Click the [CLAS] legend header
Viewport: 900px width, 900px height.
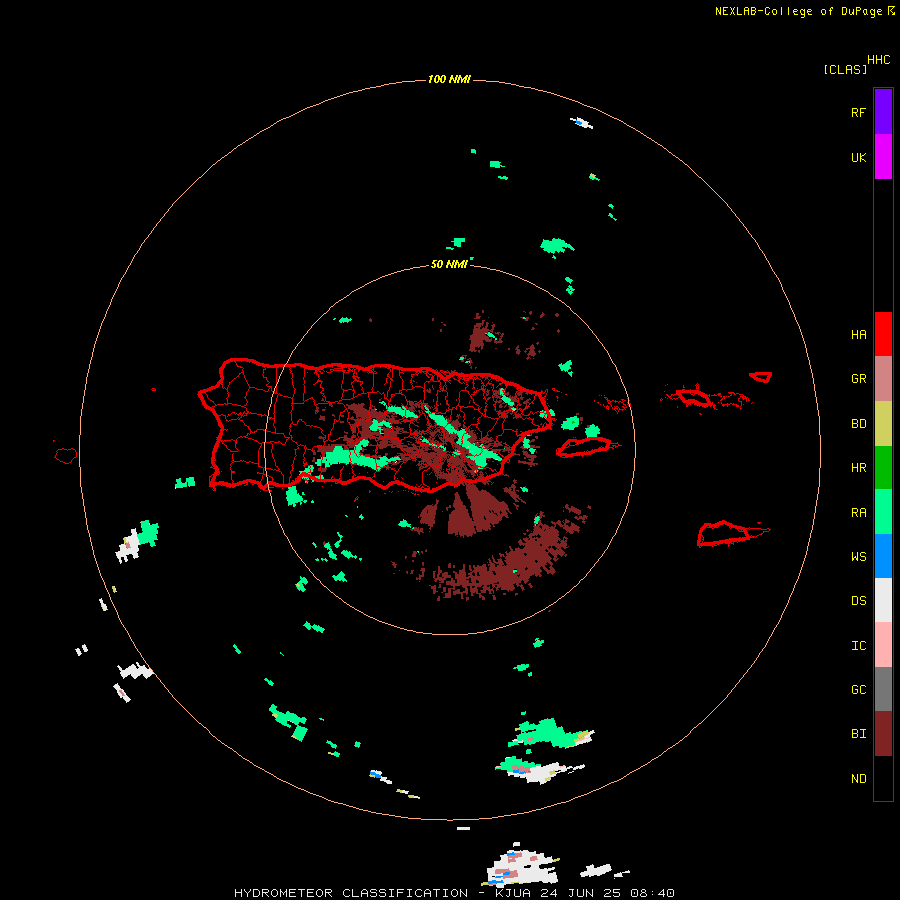(845, 69)
